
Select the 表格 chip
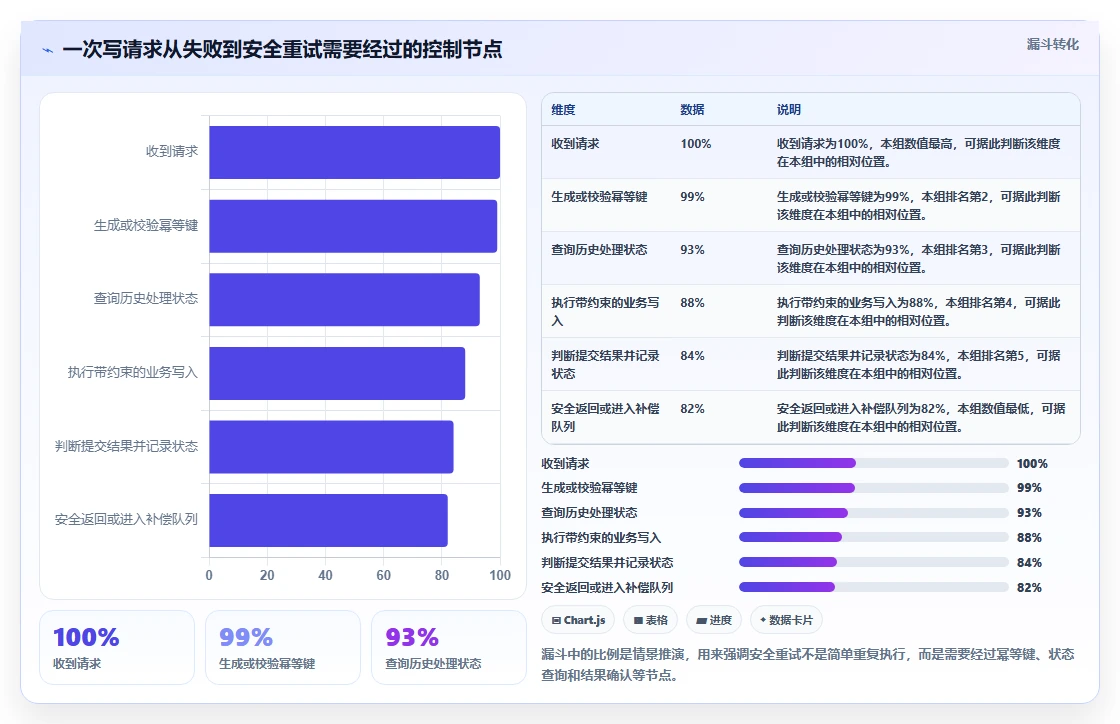[651, 620]
